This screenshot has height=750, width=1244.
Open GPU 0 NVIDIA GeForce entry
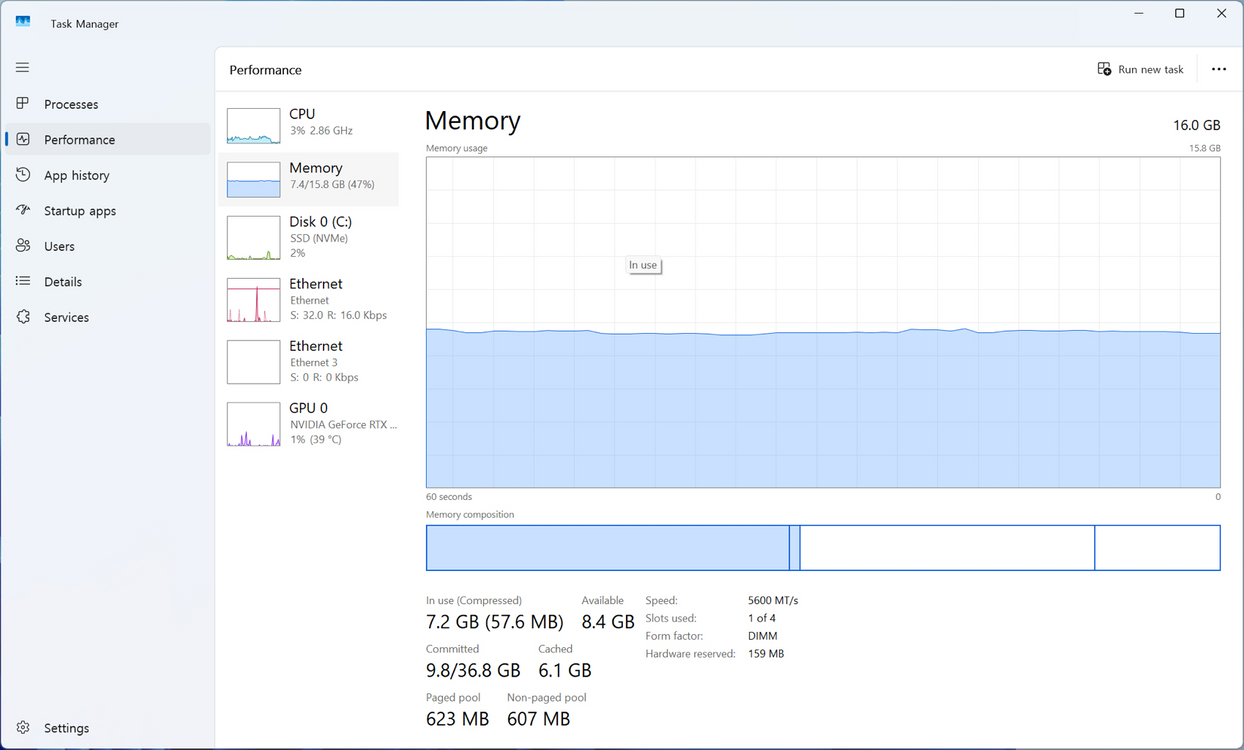308,424
